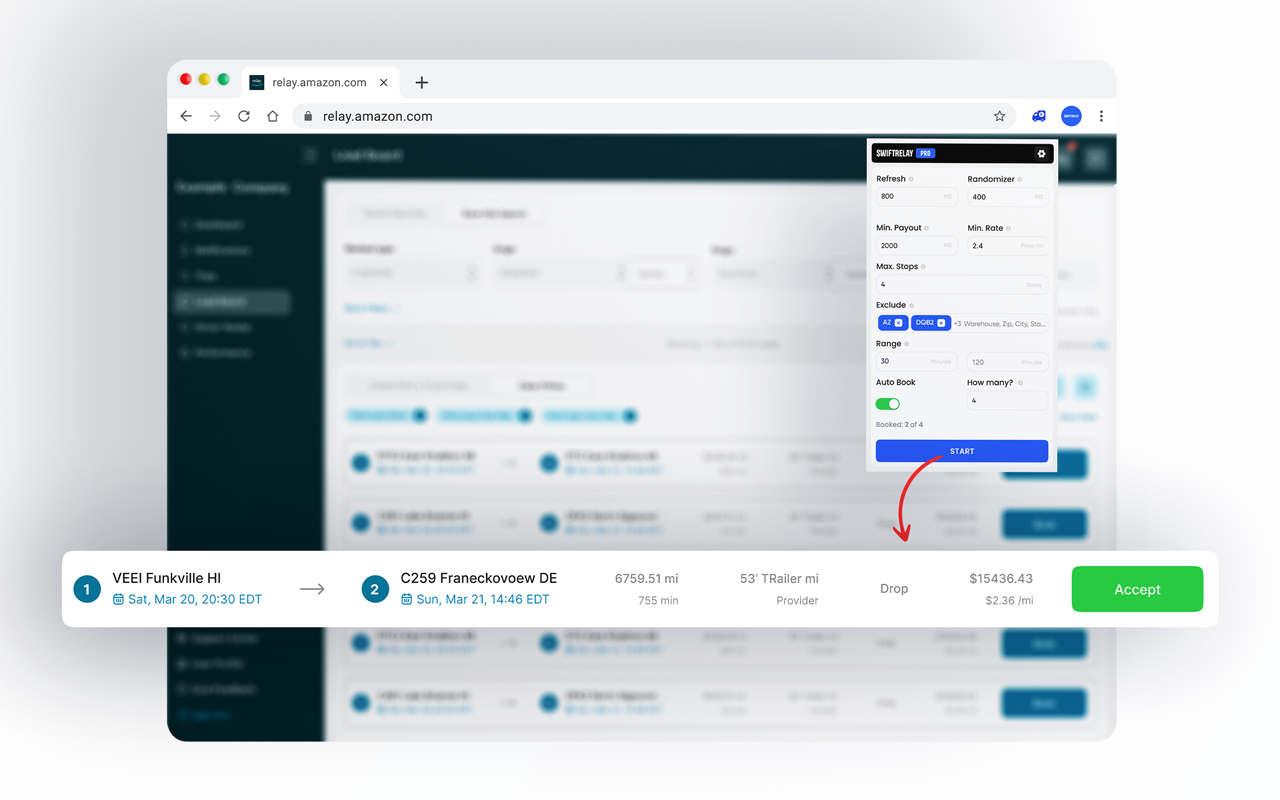The image size is (1280, 800).
Task: Click info icon beside Randomizer label
Action: 1020,179
